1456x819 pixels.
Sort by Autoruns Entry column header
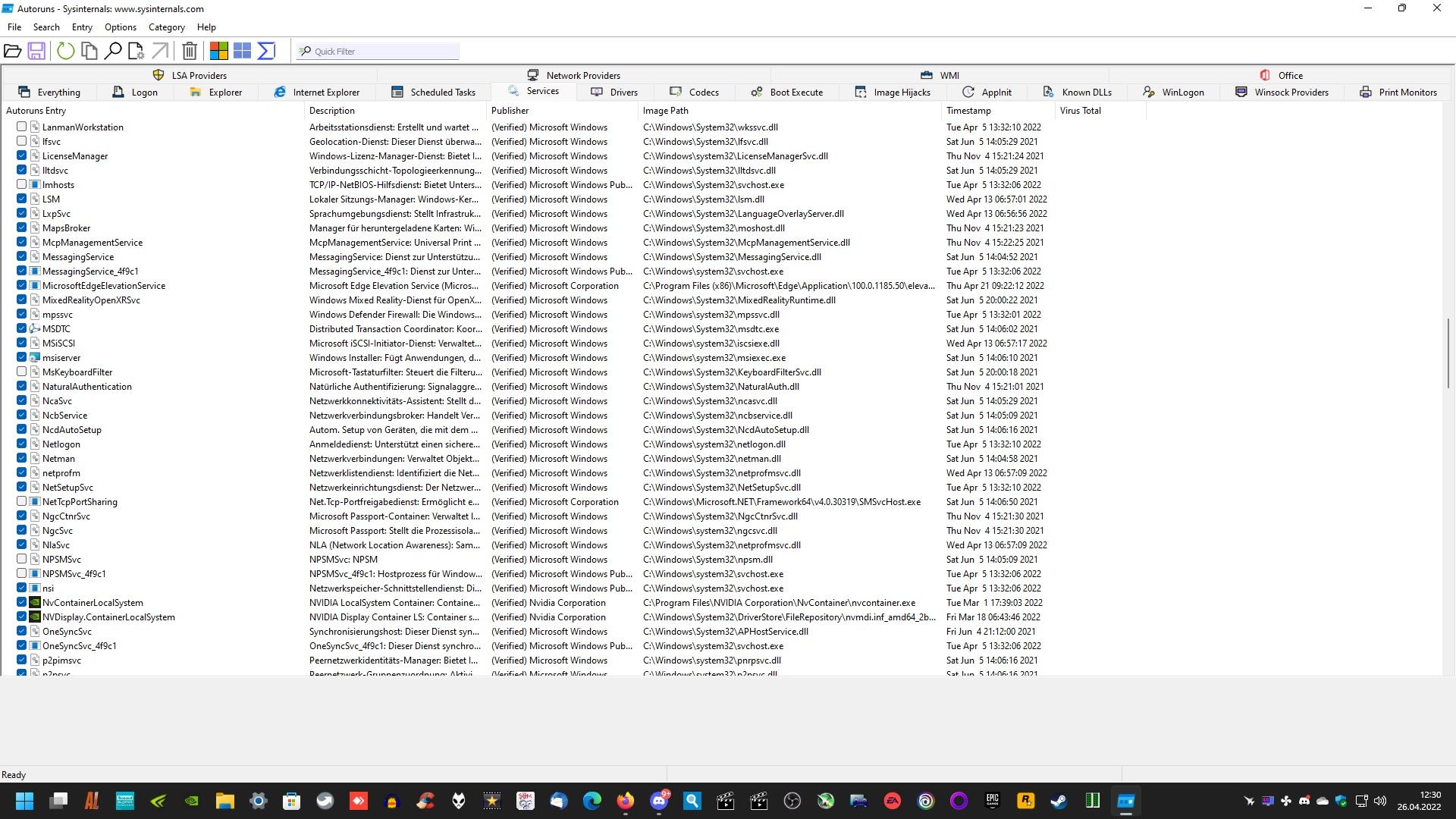[152, 111]
